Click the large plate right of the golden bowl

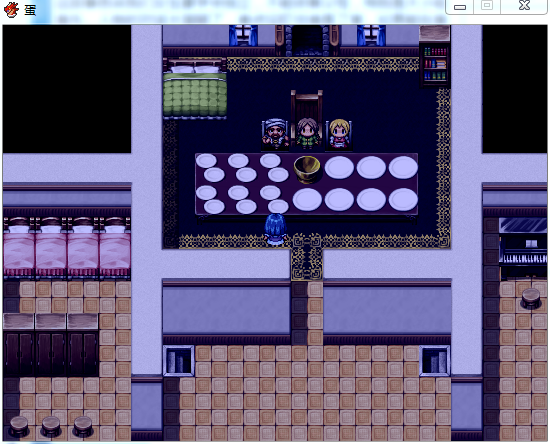pos(339,168)
